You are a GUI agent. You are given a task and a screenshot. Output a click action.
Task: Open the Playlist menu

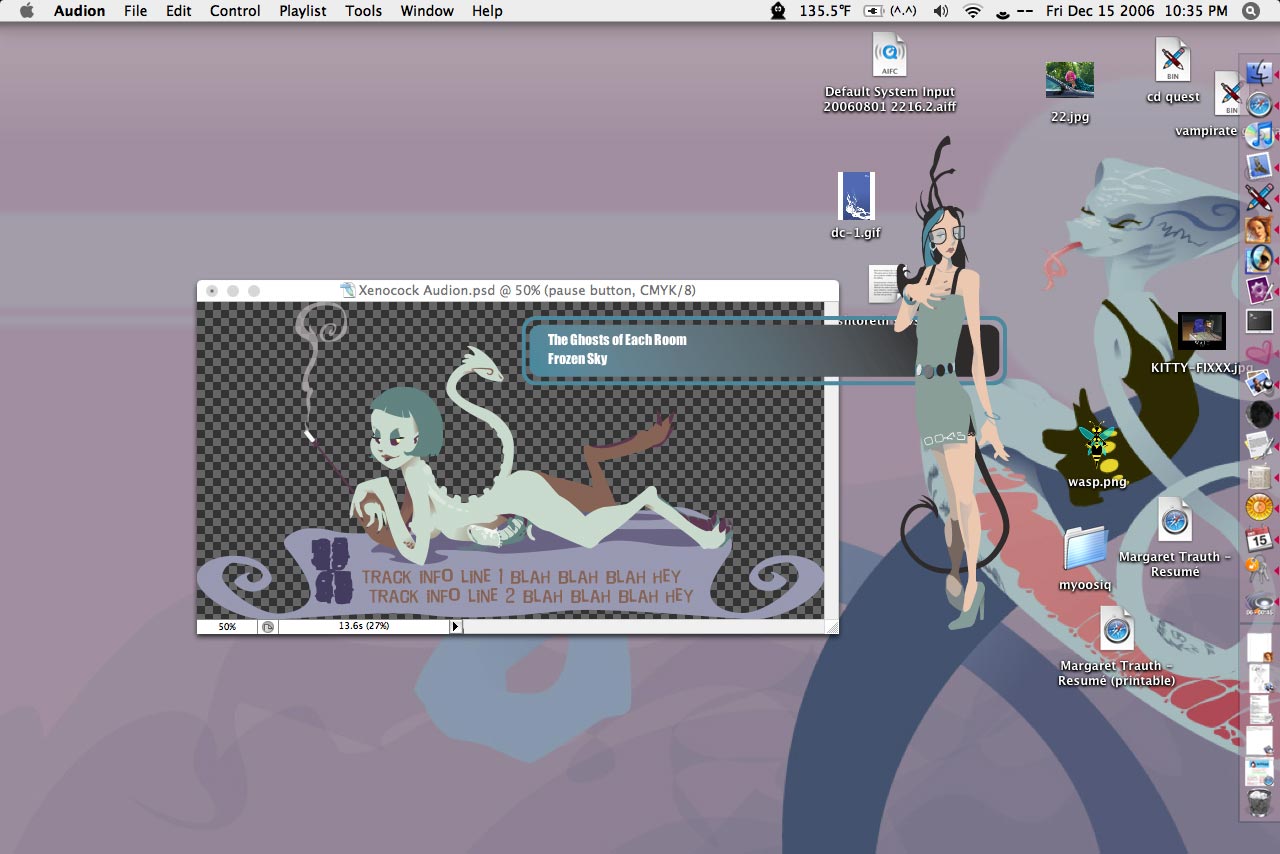tap(302, 11)
